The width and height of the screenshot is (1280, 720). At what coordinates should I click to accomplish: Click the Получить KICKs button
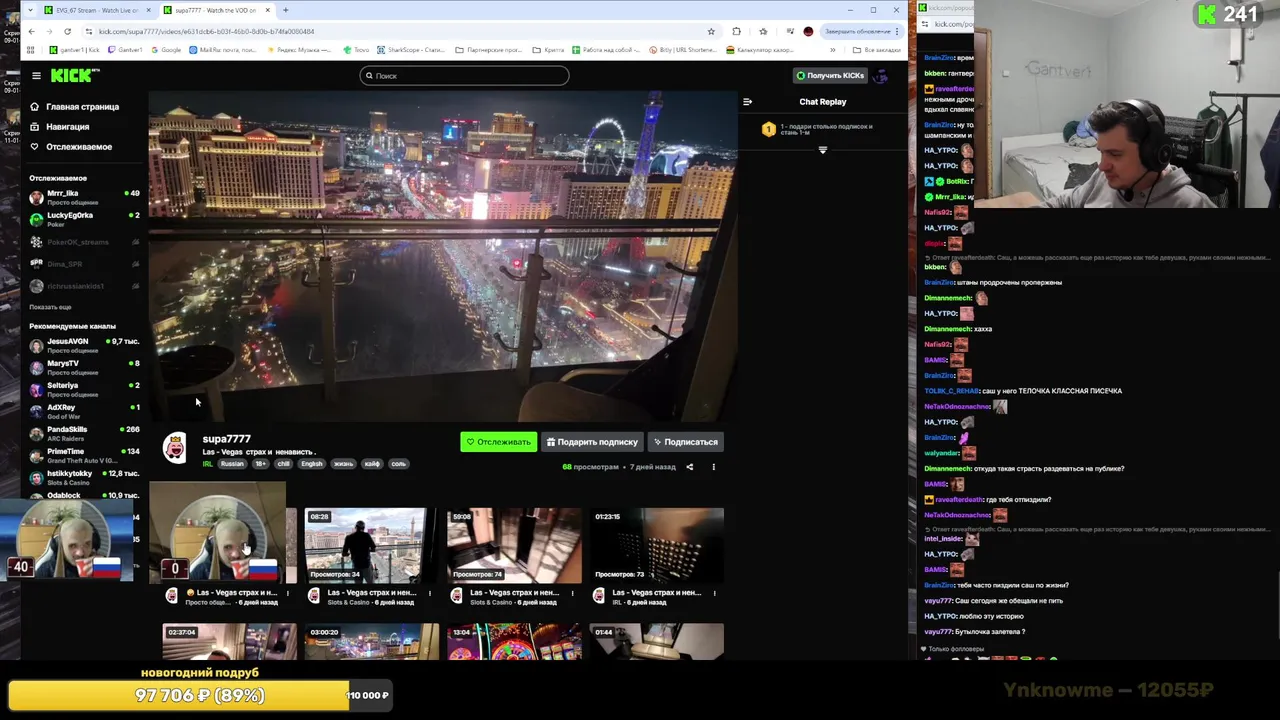click(829, 76)
